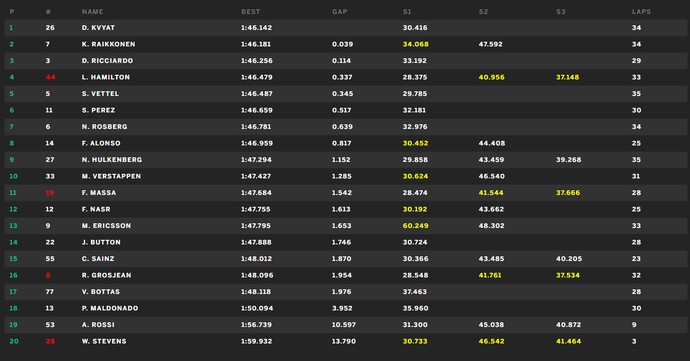Select the LAPS column header
The height and width of the screenshot is (361, 690).
click(642, 12)
